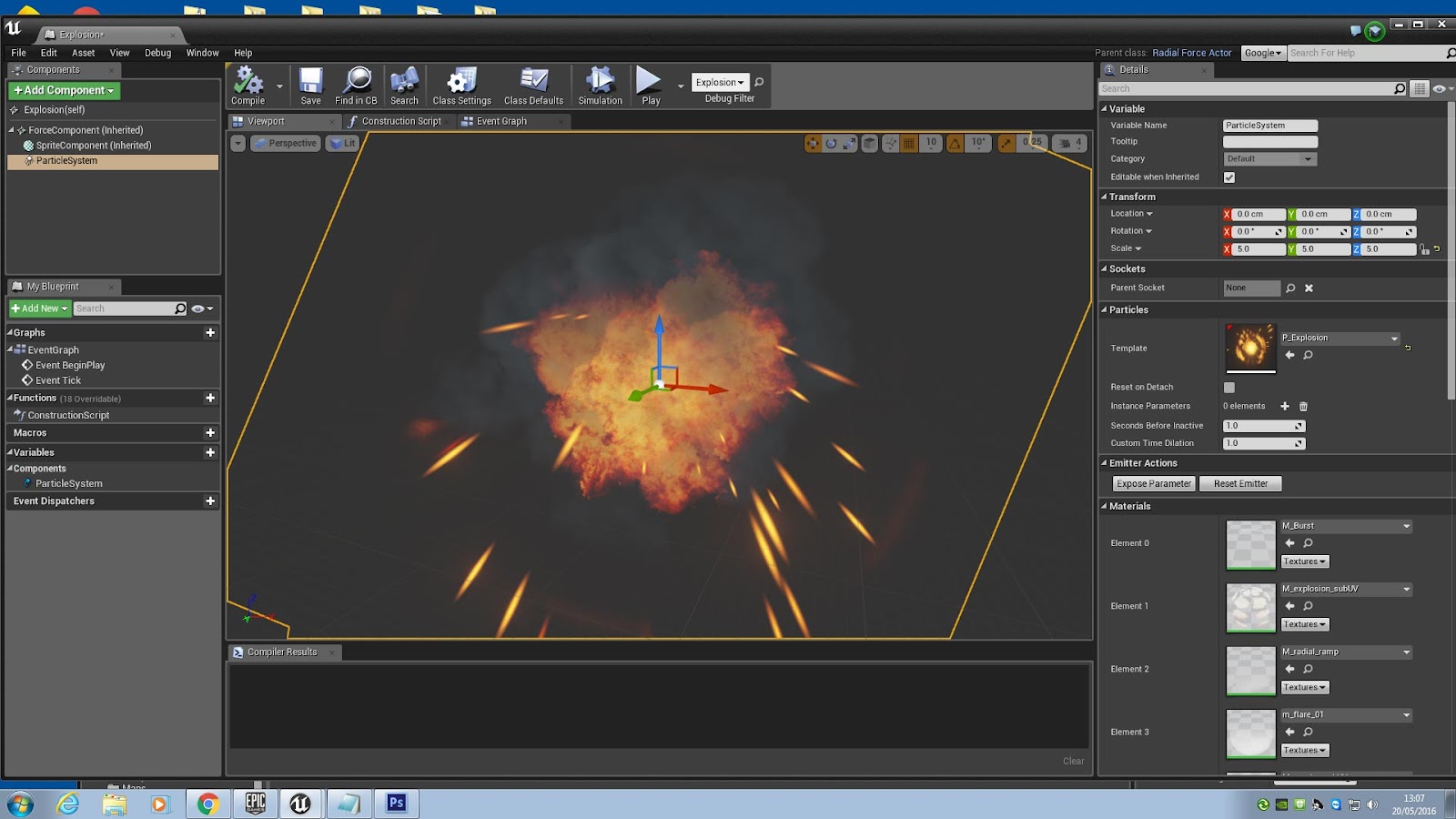Start Simulation from toolbar
Screen dimensions: 1456x819
click(x=600, y=86)
